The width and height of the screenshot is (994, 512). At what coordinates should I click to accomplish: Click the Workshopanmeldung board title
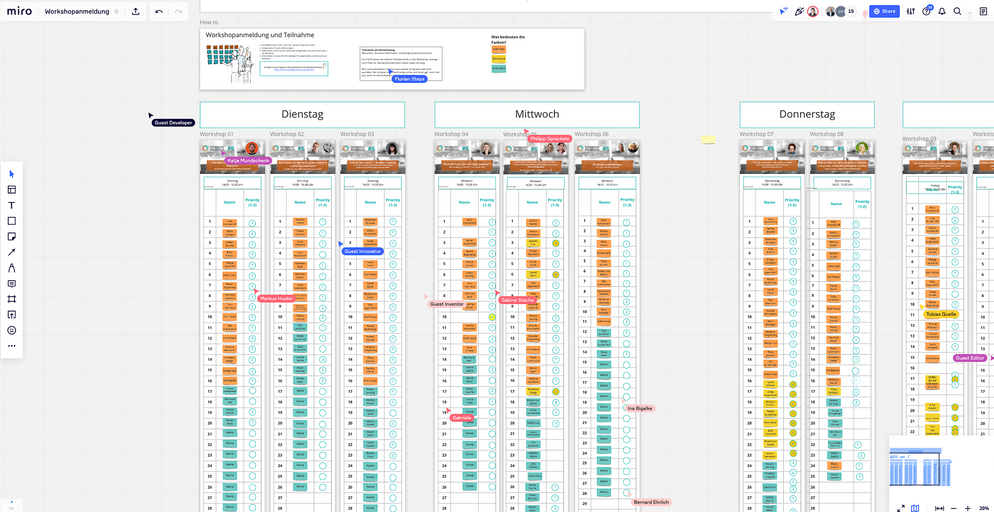point(77,11)
